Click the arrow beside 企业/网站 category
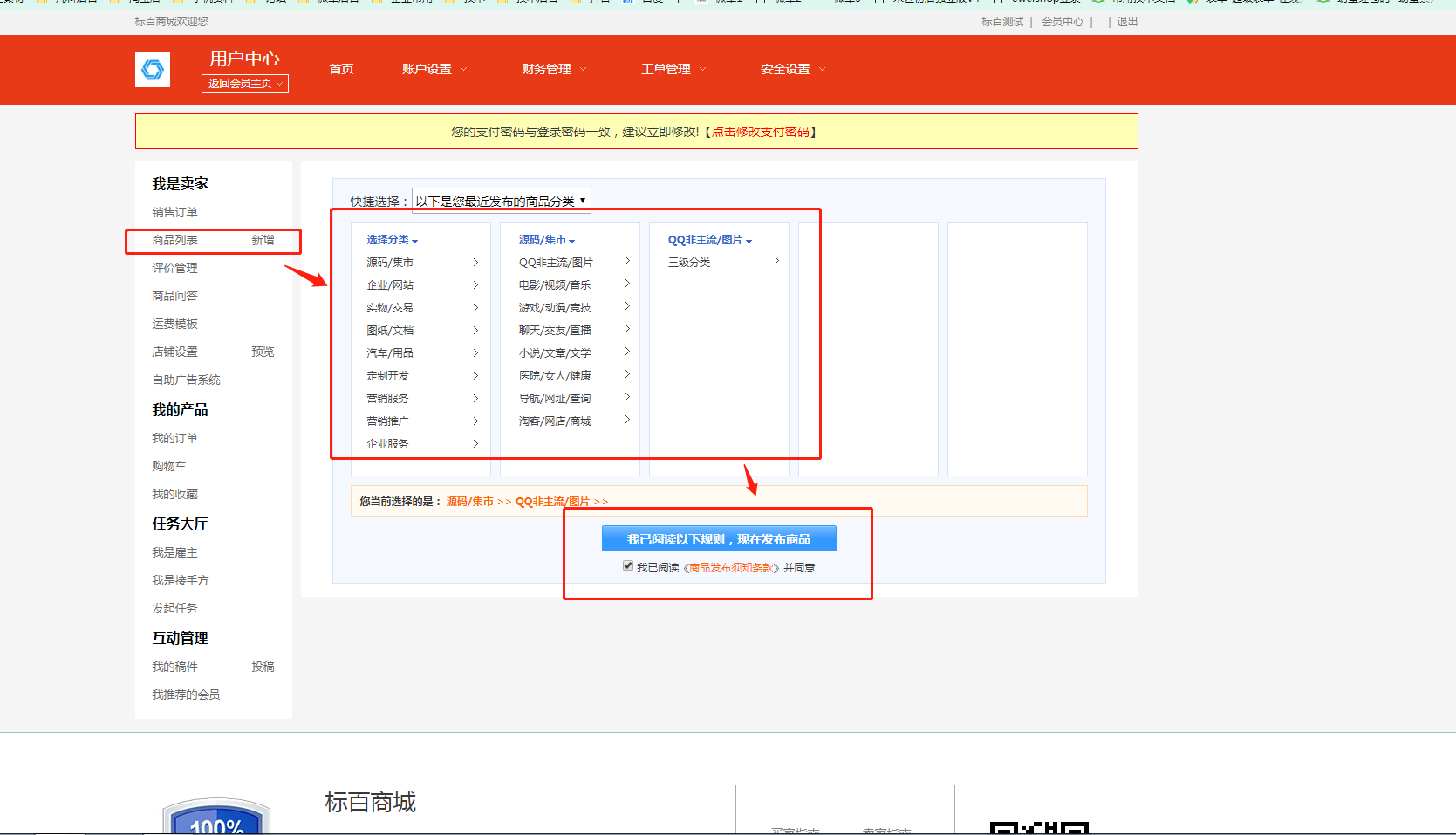The image size is (1456, 835). point(475,284)
